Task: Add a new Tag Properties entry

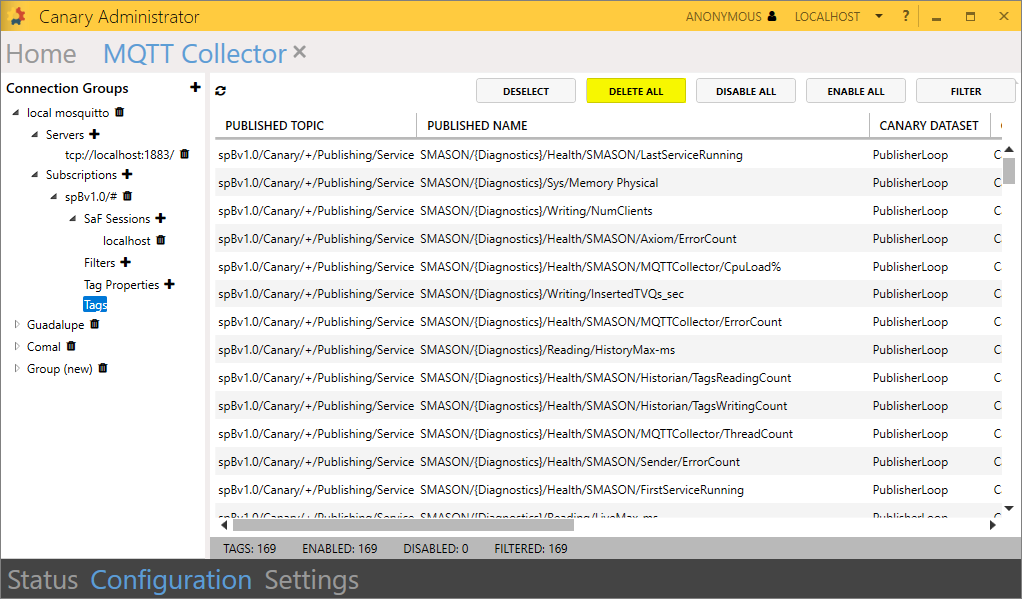Action: click(169, 285)
